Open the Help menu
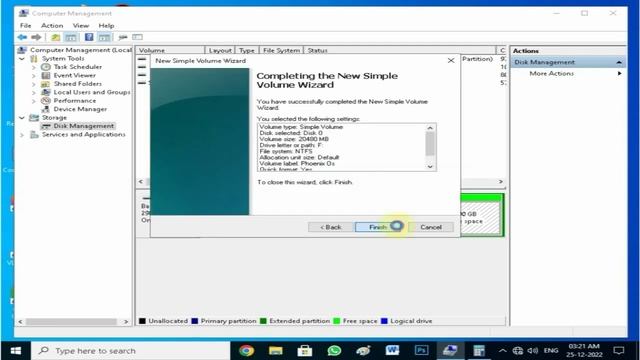 tap(106, 25)
